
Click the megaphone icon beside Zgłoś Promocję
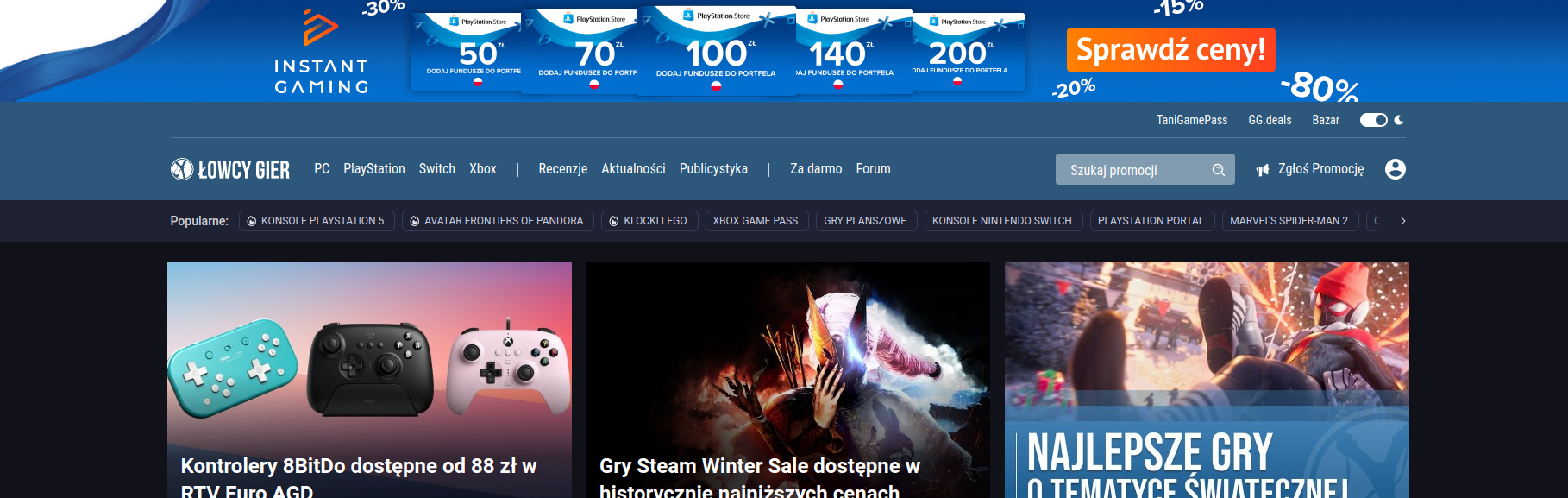1263,170
